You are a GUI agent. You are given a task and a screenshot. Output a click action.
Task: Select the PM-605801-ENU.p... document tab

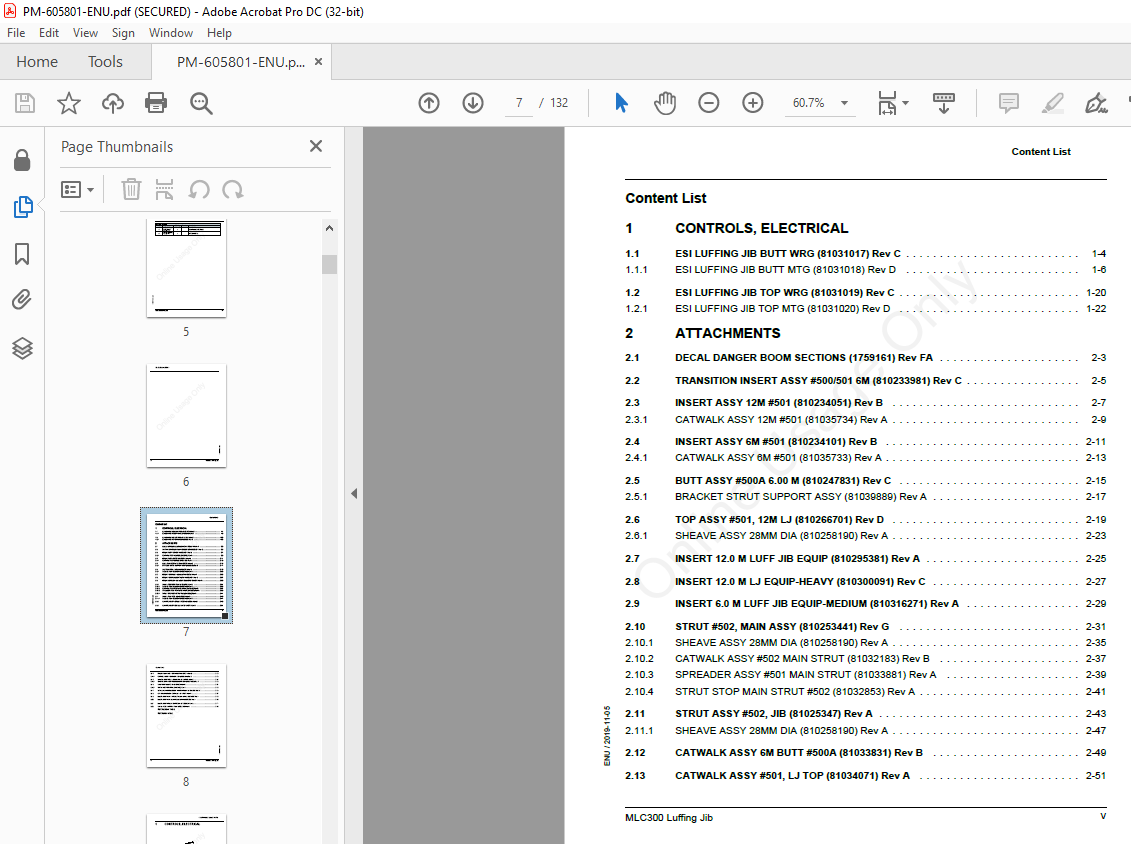241,62
